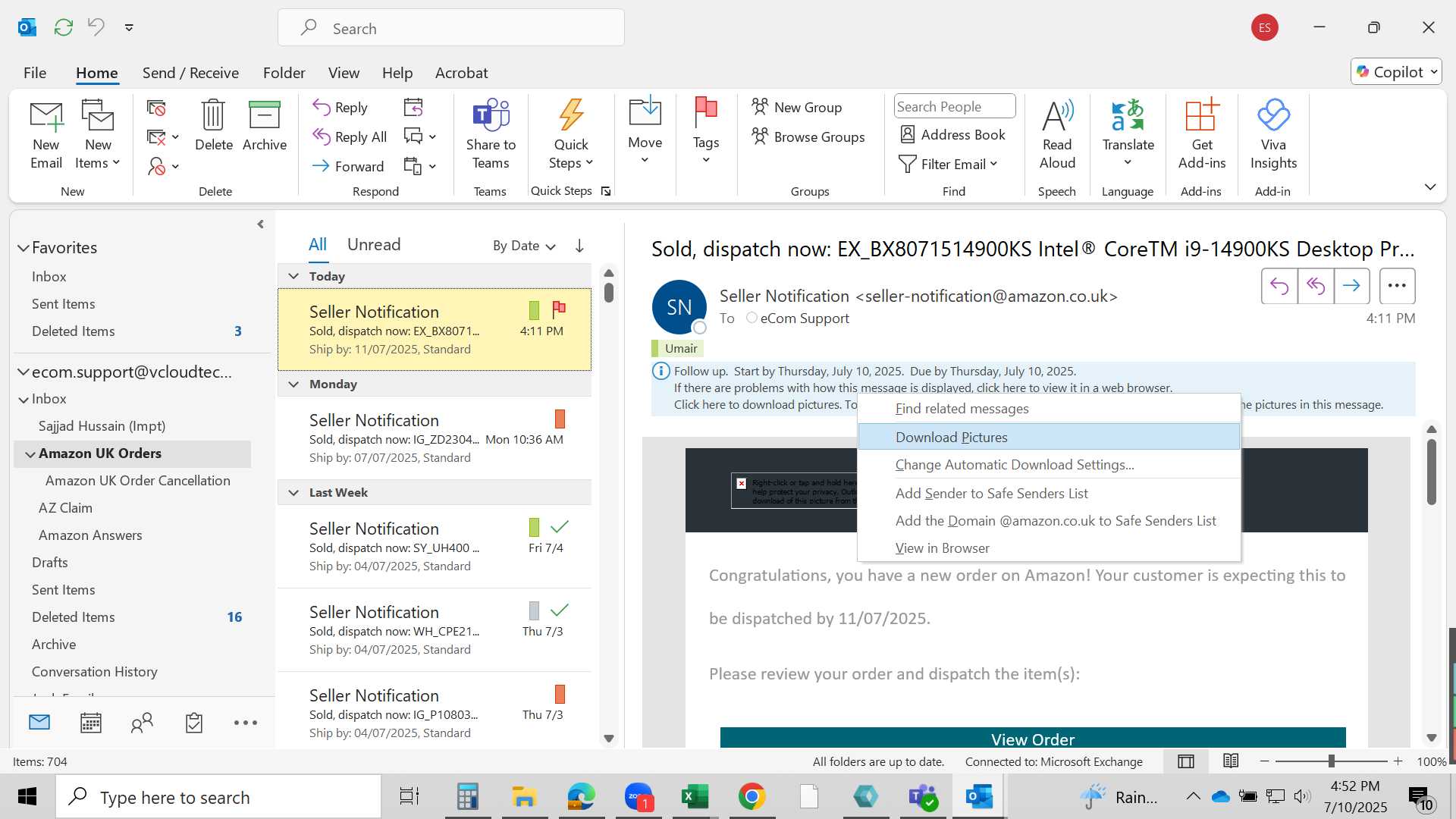Switch to the Send / Receive tab
Image resolution: width=1456 pixels, height=819 pixels.
(190, 73)
